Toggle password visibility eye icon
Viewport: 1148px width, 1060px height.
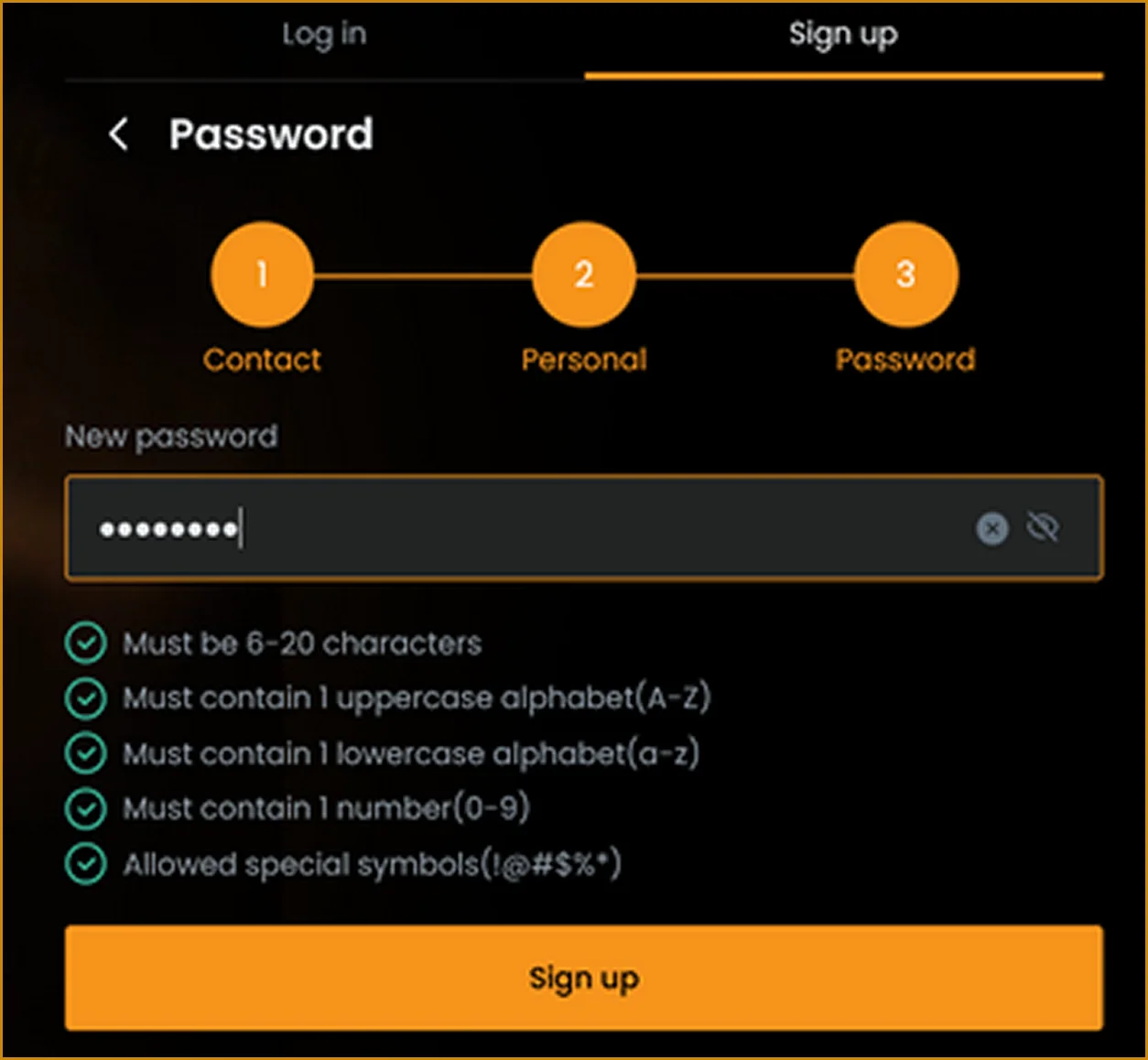(x=1043, y=527)
